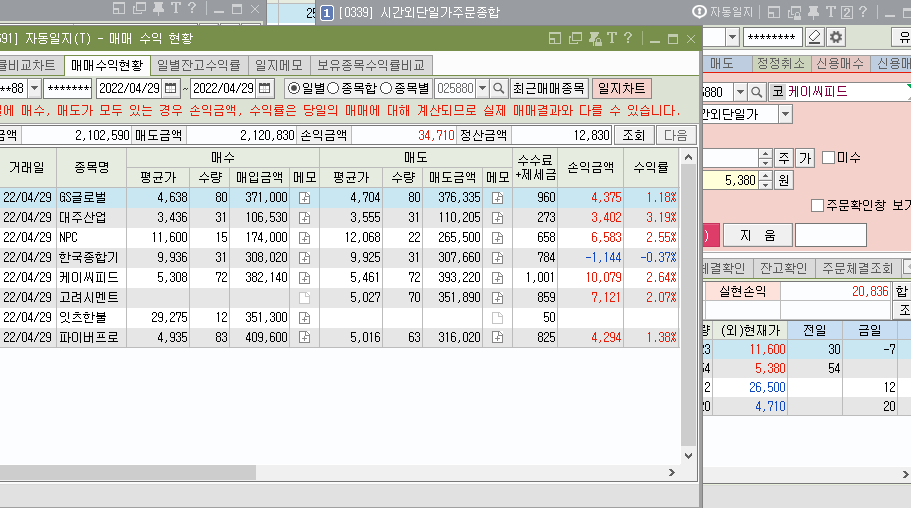Viewport: 911px width, 508px height.
Task: Click 일지차트 button
Action: [x=622, y=88]
